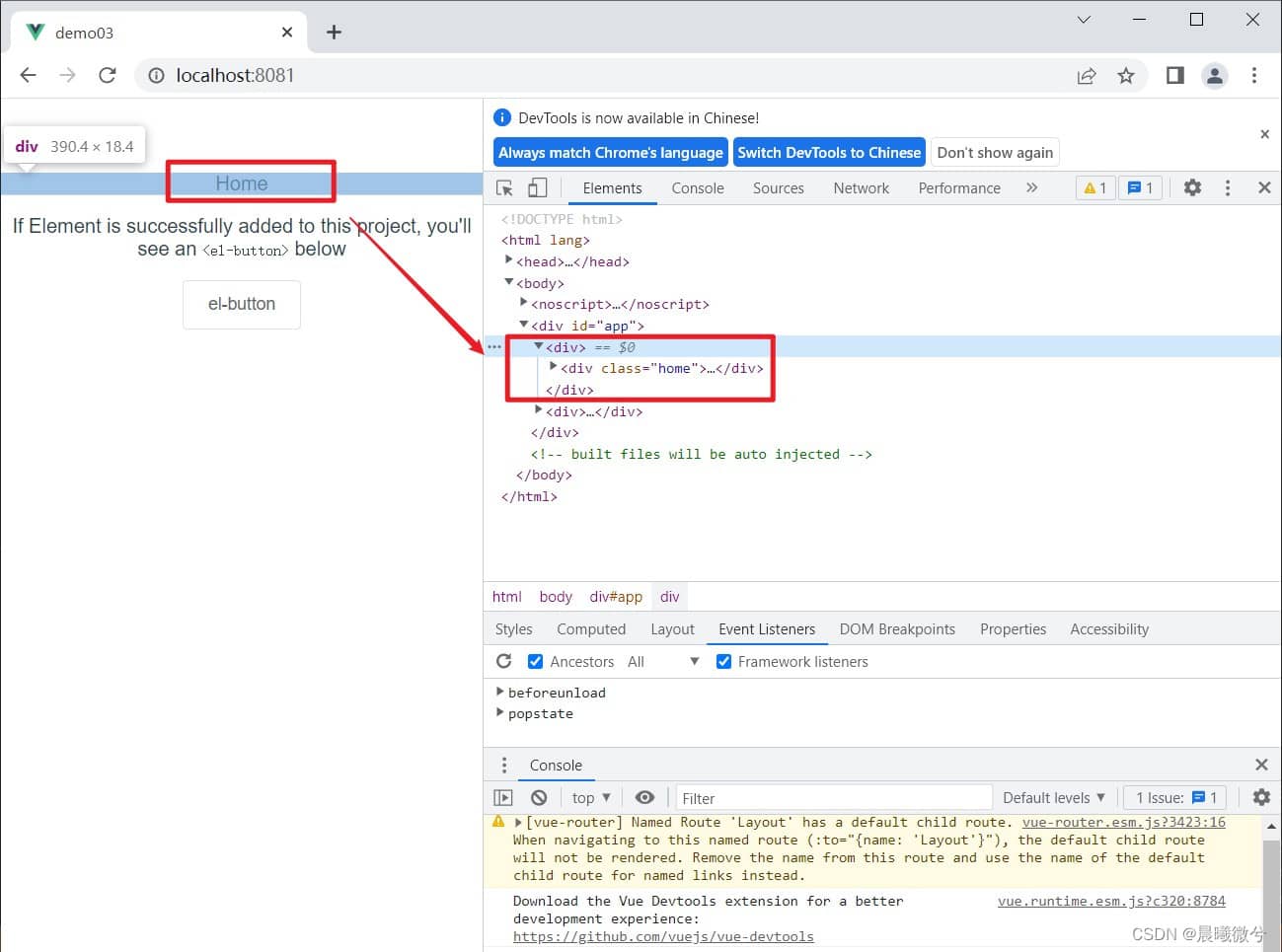The height and width of the screenshot is (952, 1282).
Task: Activate the inspect element picker icon
Action: (x=504, y=187)
